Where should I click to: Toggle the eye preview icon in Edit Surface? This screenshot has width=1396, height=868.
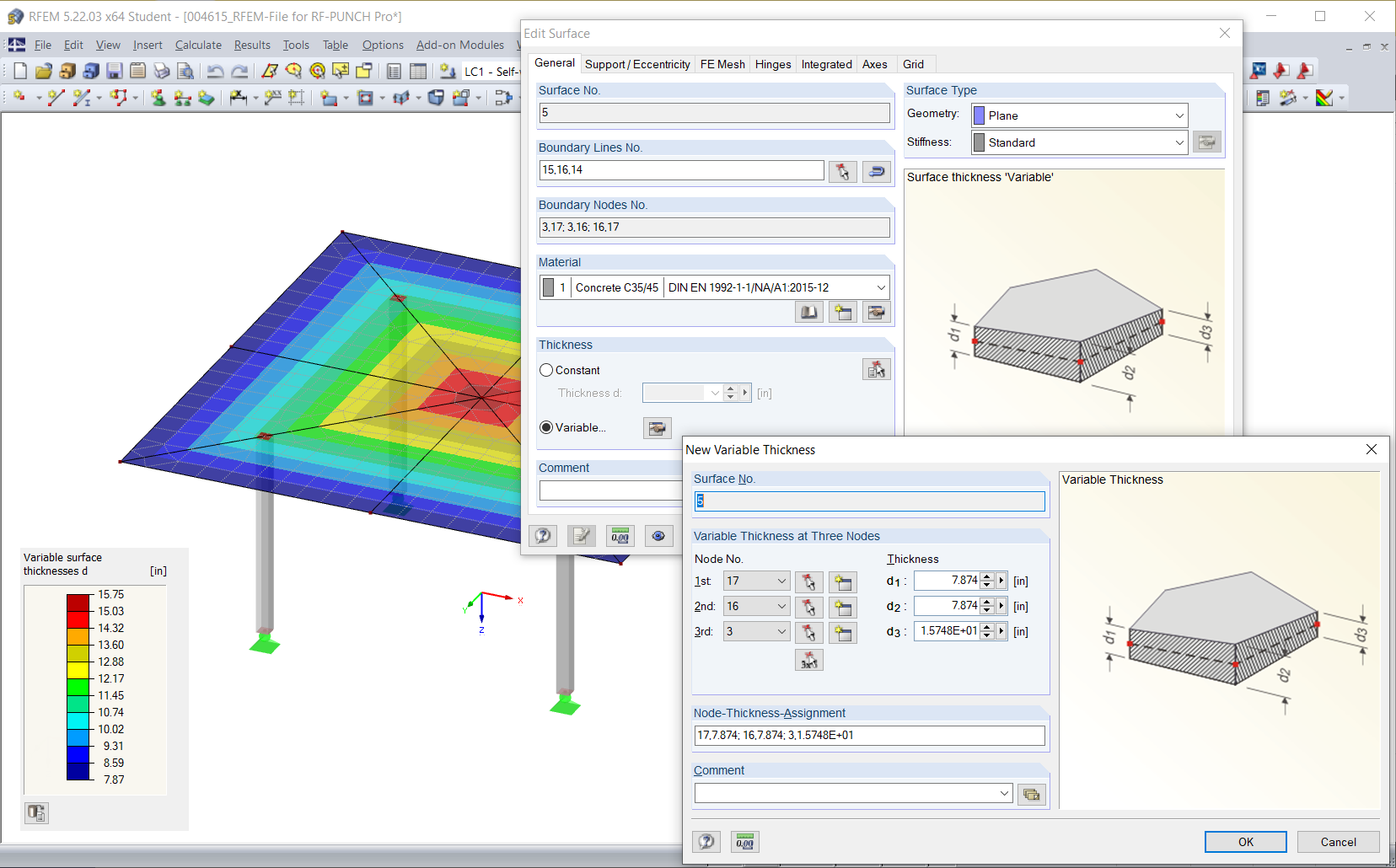click(658, 535)
